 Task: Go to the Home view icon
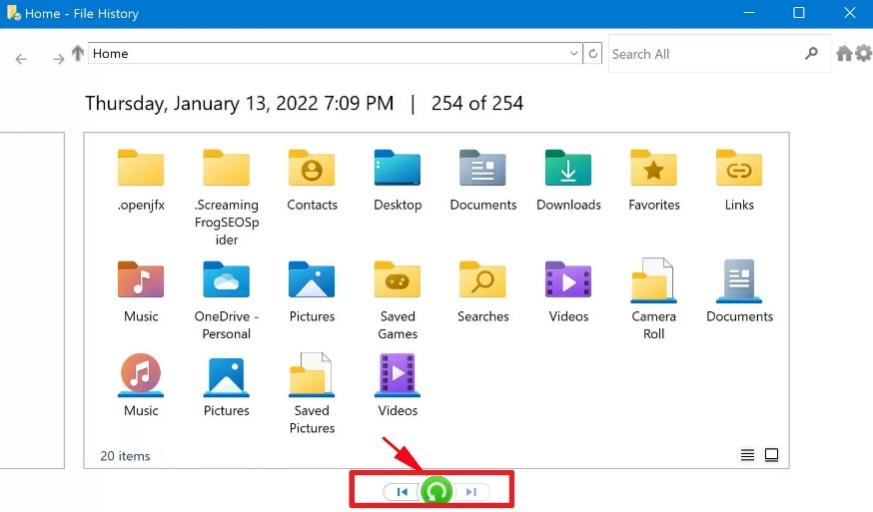tap(844, 53)
